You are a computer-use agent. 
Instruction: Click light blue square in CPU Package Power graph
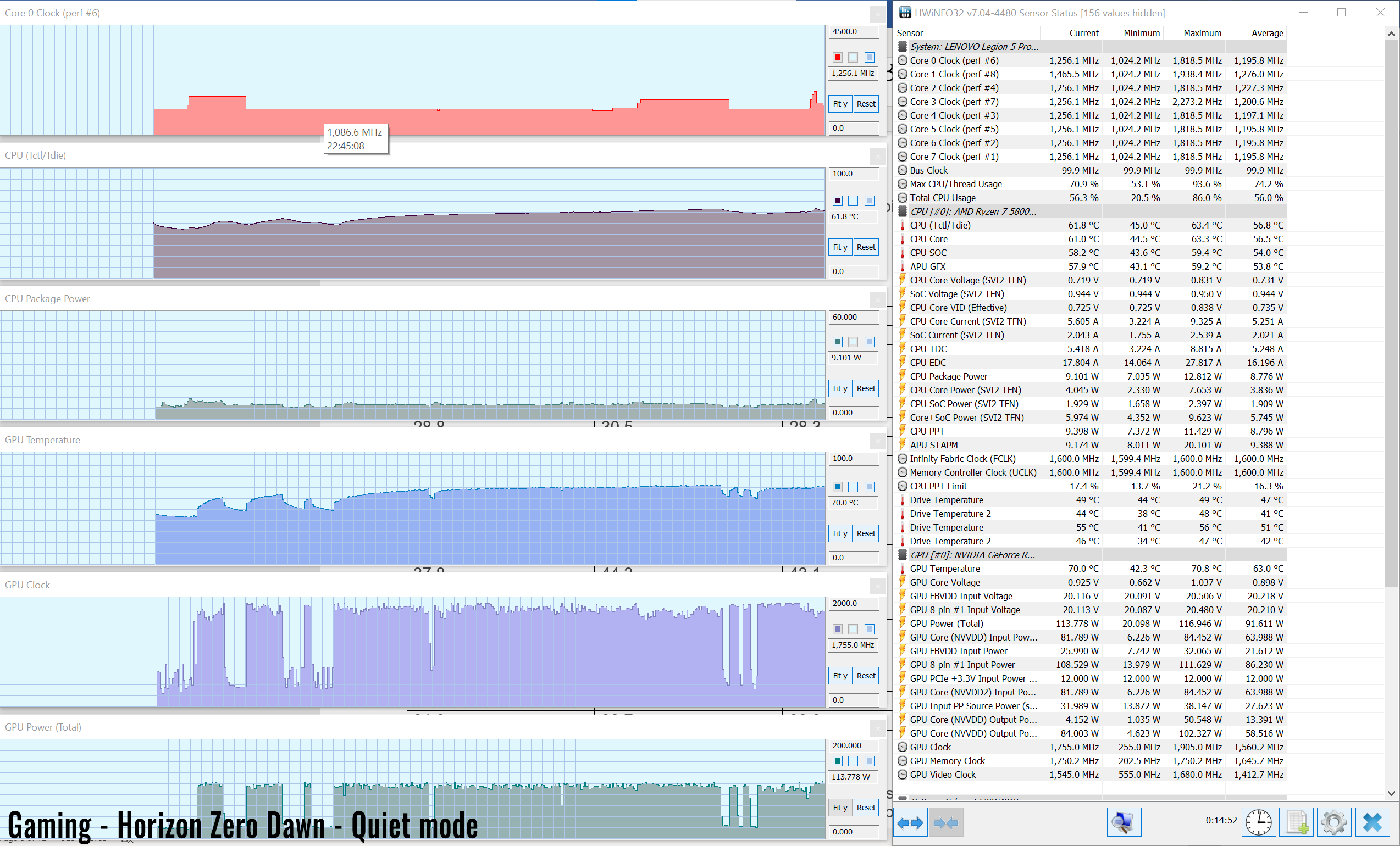coord(870,342)
